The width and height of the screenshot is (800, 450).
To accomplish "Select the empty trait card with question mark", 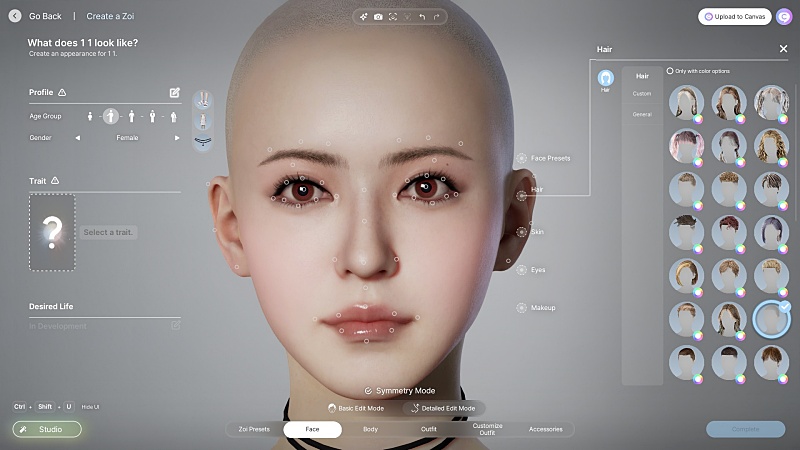I will (52, 232).
